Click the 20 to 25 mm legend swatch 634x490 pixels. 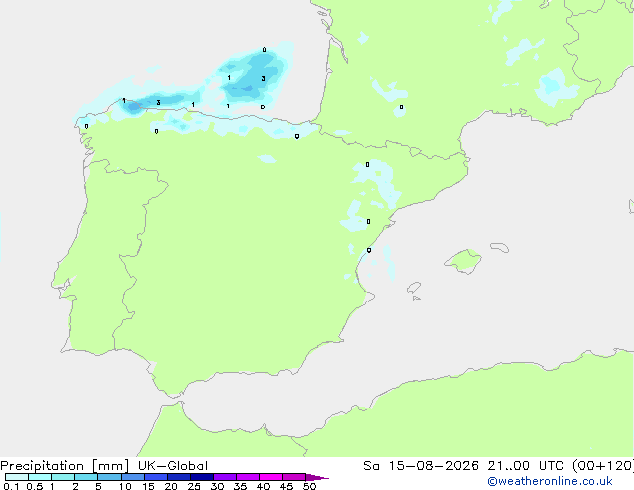(178, 477)
